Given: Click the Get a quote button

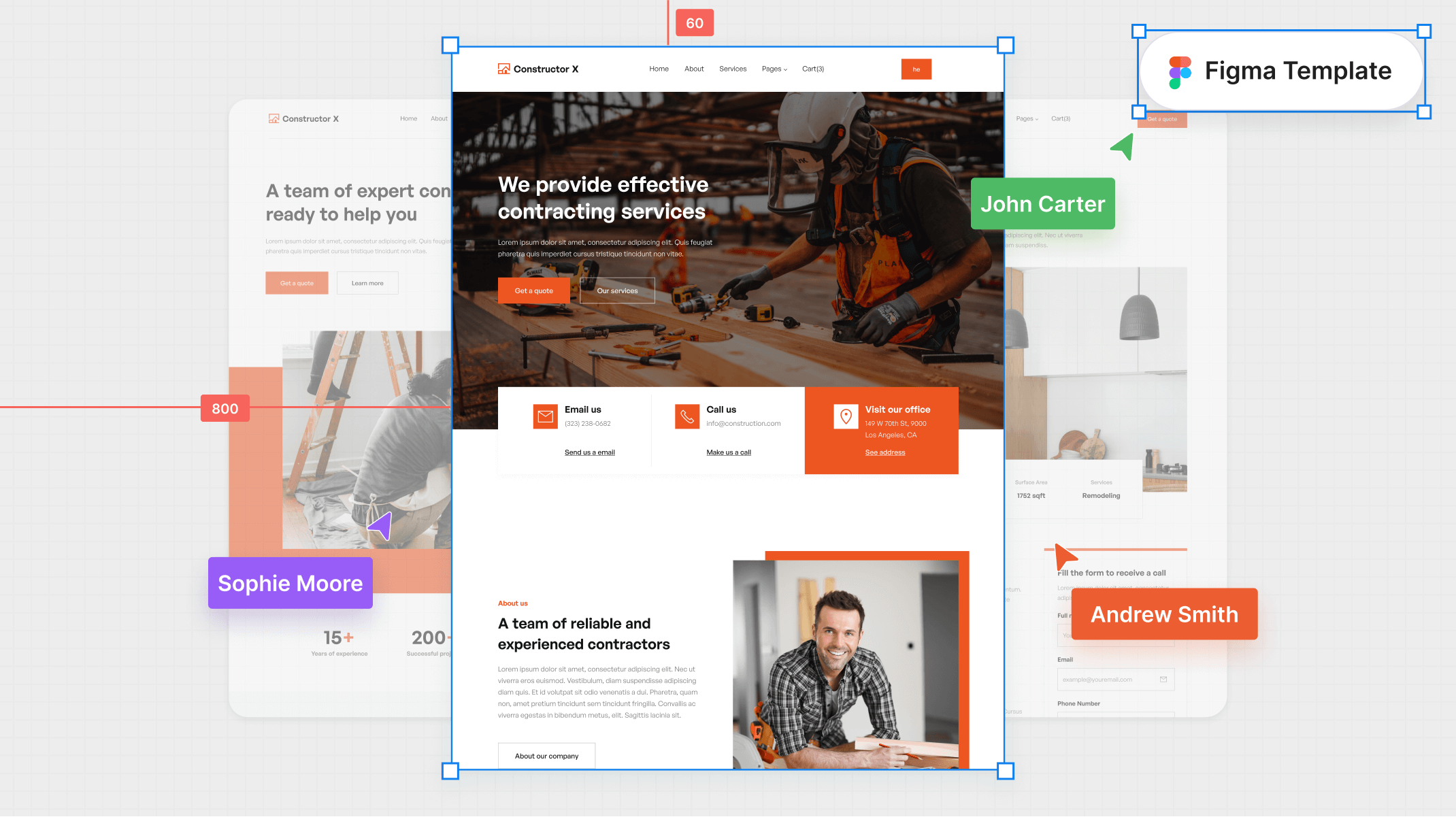Looking at the screenshot, I should pos(534,289).
